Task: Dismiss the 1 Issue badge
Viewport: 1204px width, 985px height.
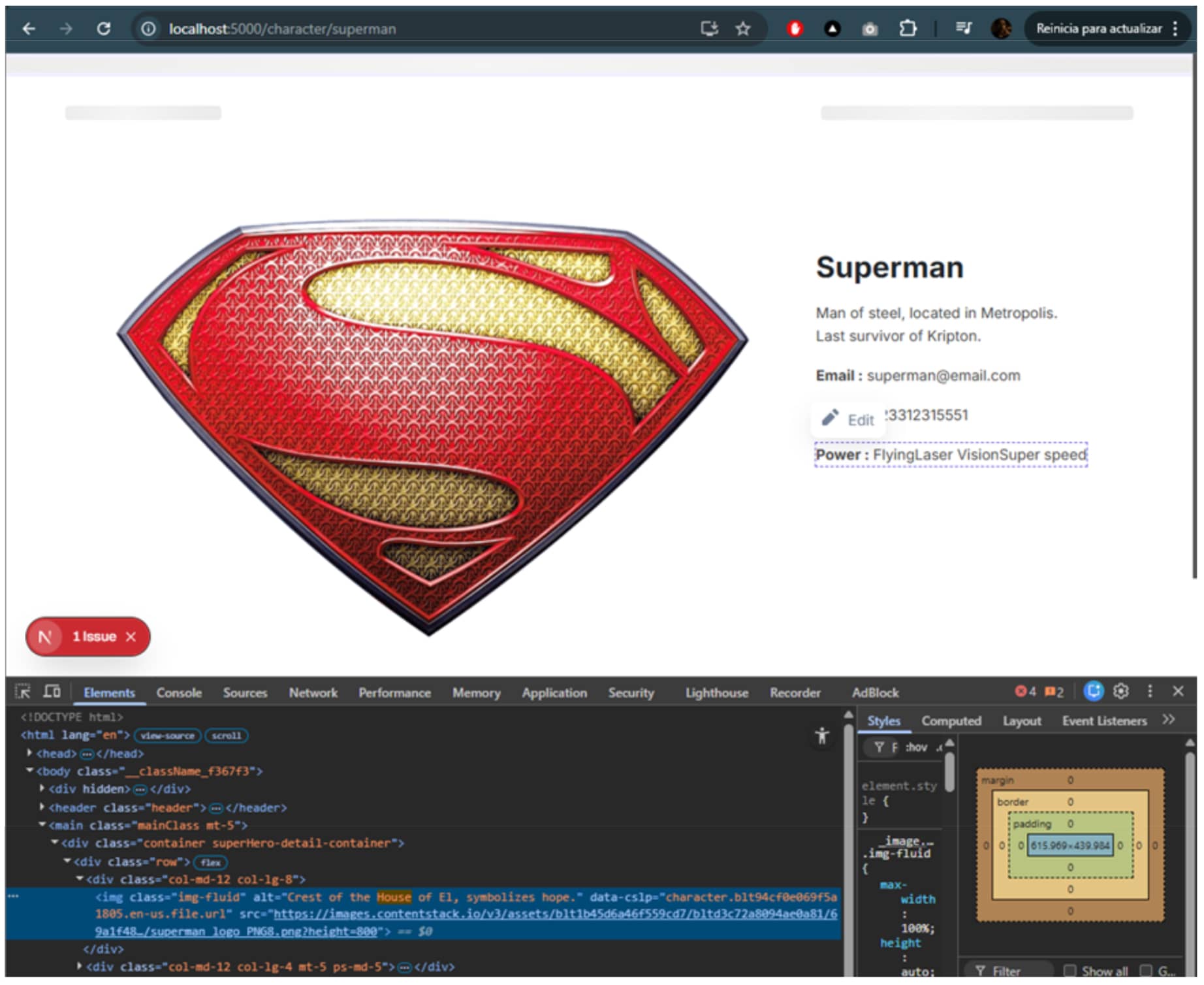Action: pyautogui.click(x=131, y=638)
